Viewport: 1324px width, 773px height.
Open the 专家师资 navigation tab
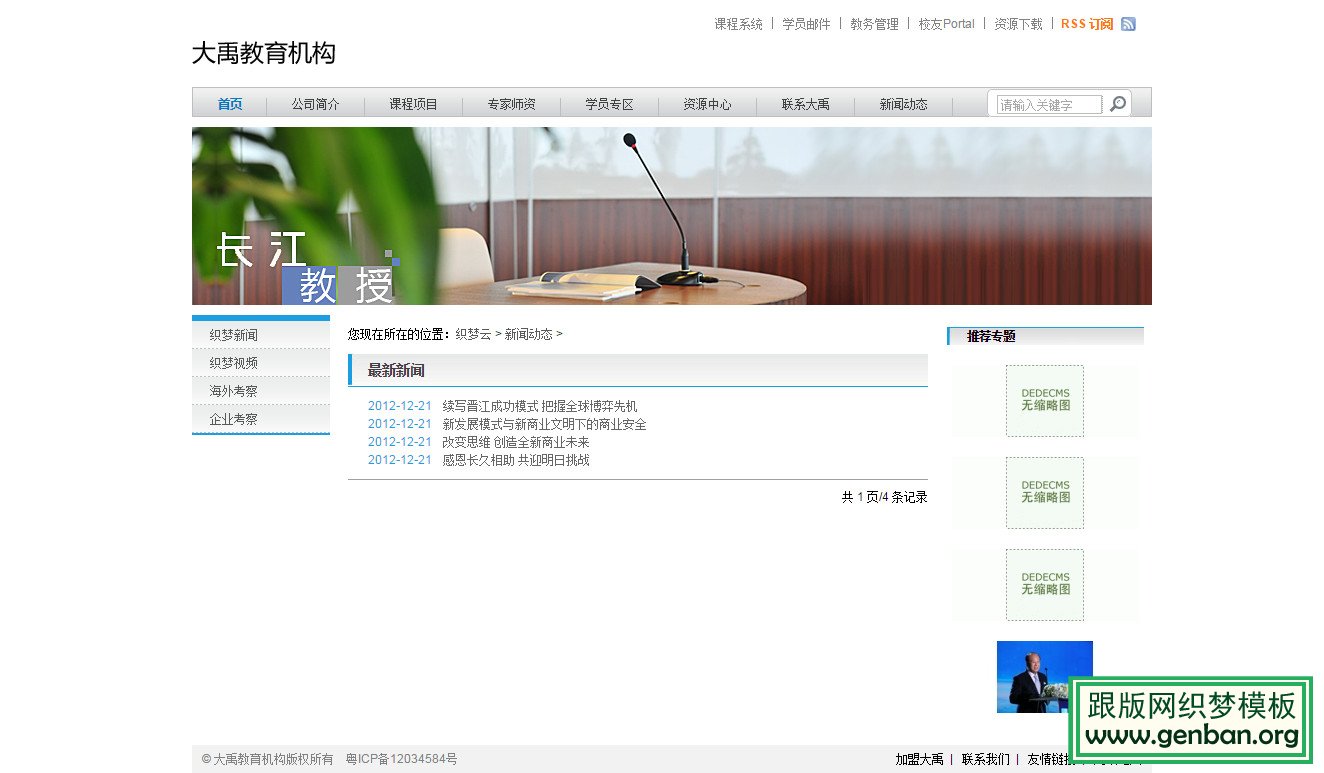[x=512, y=103]
